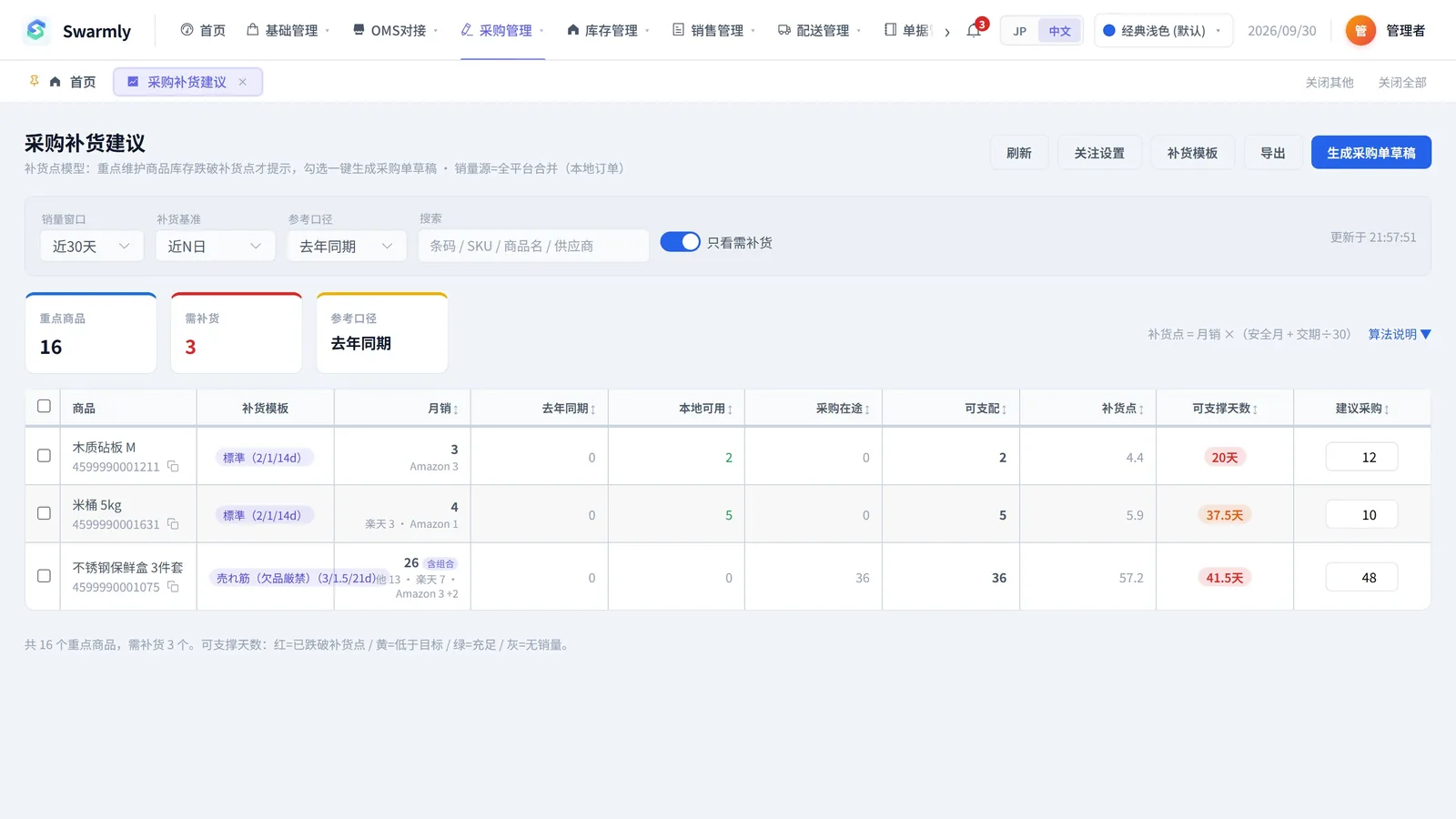Viewport: 1456px width, 819px height.
Task: Check the 米桶 5kg row checkbox
Action: pos(44,513)
